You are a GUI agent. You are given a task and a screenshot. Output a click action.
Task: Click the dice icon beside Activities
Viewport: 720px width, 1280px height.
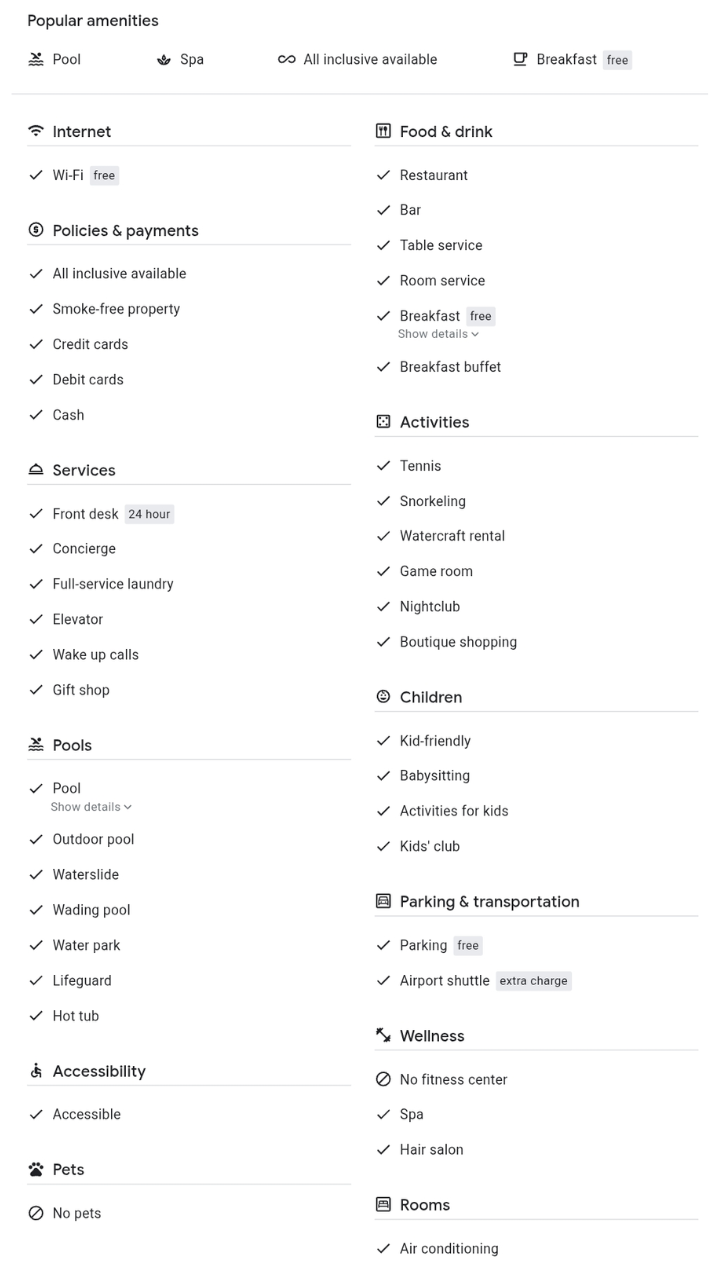(x=383, y=422)
